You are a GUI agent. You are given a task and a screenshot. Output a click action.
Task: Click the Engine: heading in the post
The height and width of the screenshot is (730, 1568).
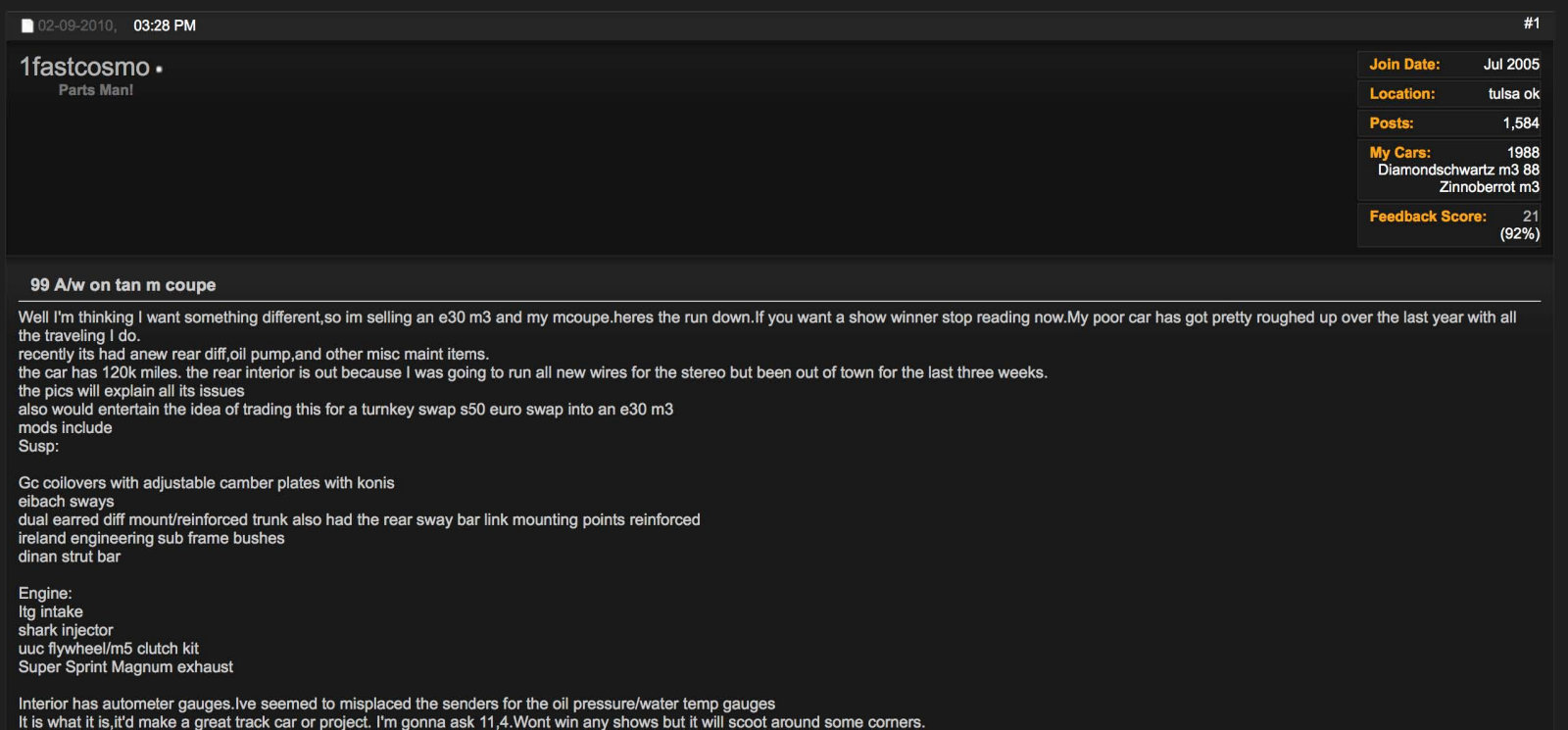coord(45,594)
